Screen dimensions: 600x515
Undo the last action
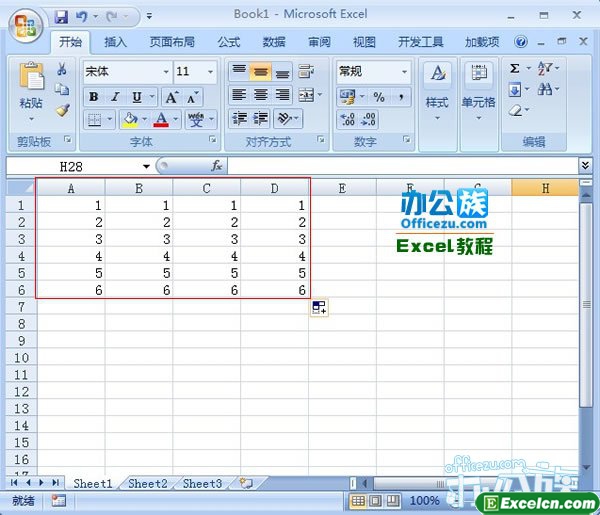[81, 16]
